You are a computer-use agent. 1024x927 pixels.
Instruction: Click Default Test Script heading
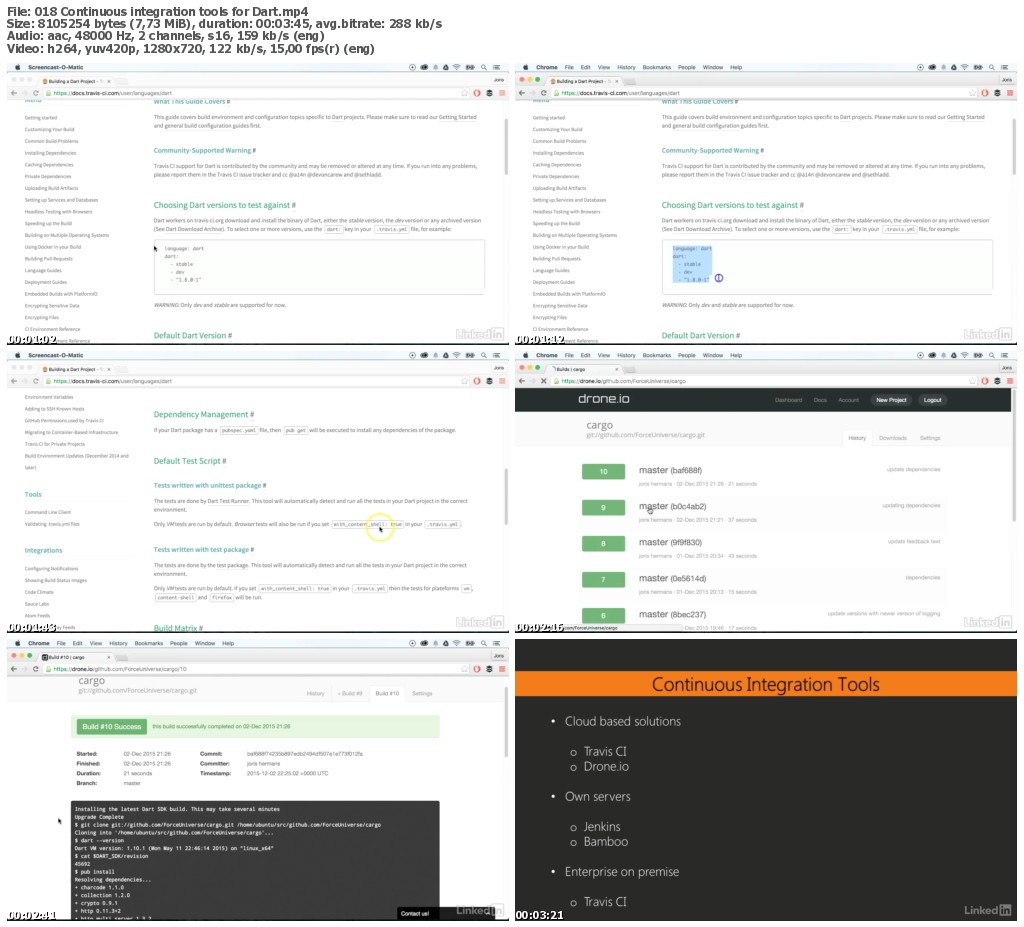click(x=189, y=461)
